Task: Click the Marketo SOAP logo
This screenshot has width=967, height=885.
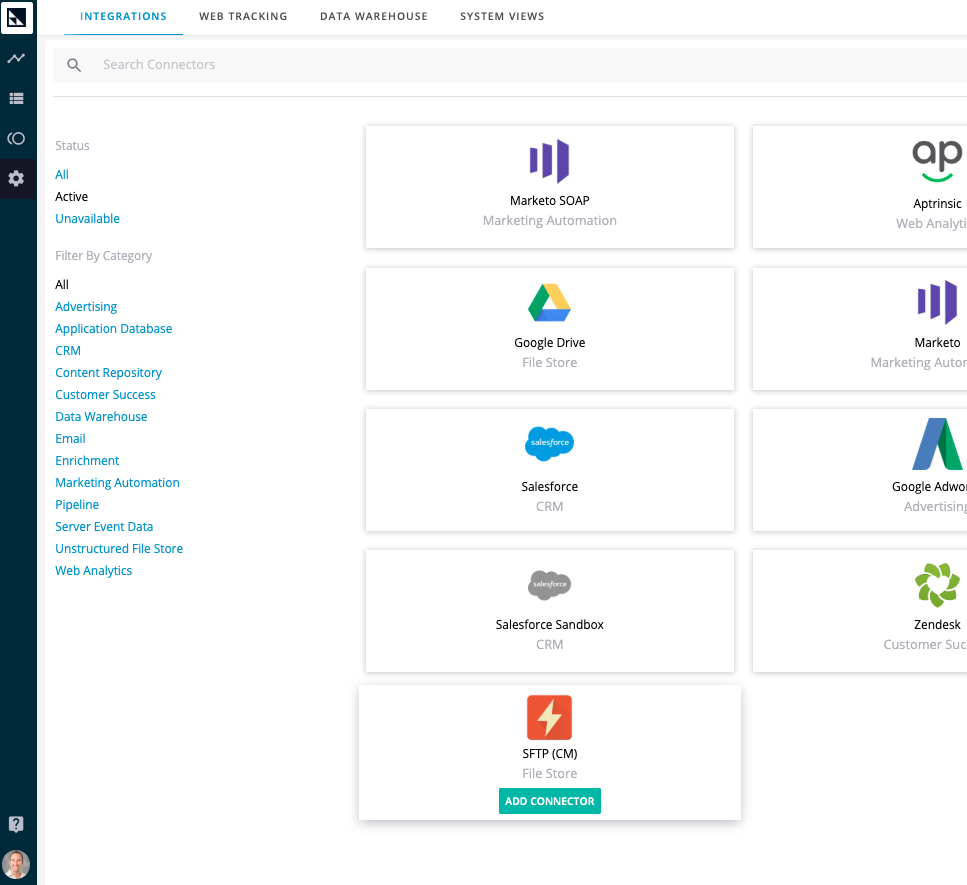Action: click(549, 161)
